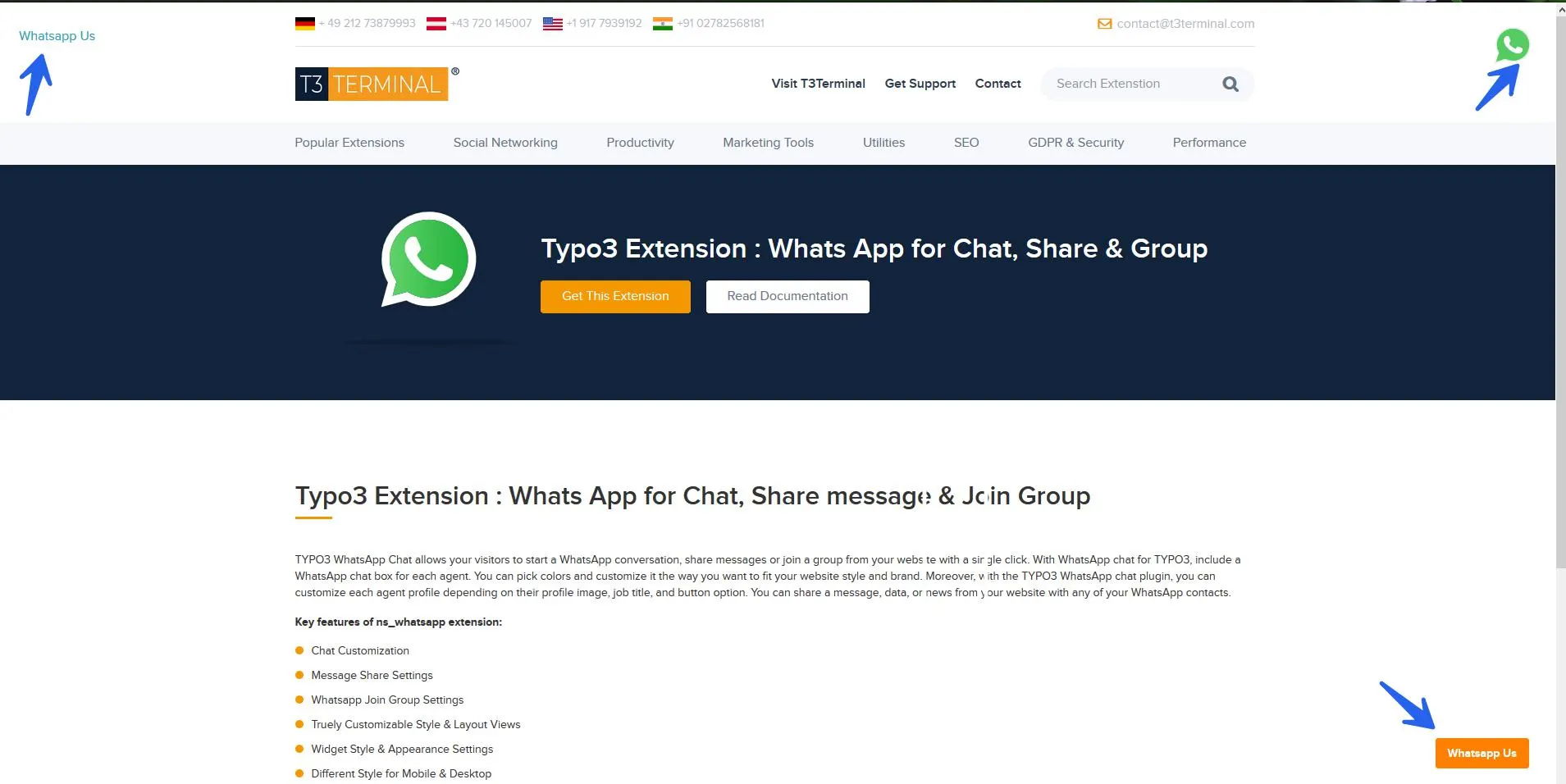This screenshot has width=1566, height=784.
Task: Go to the Utilities category
Action: 883,143
